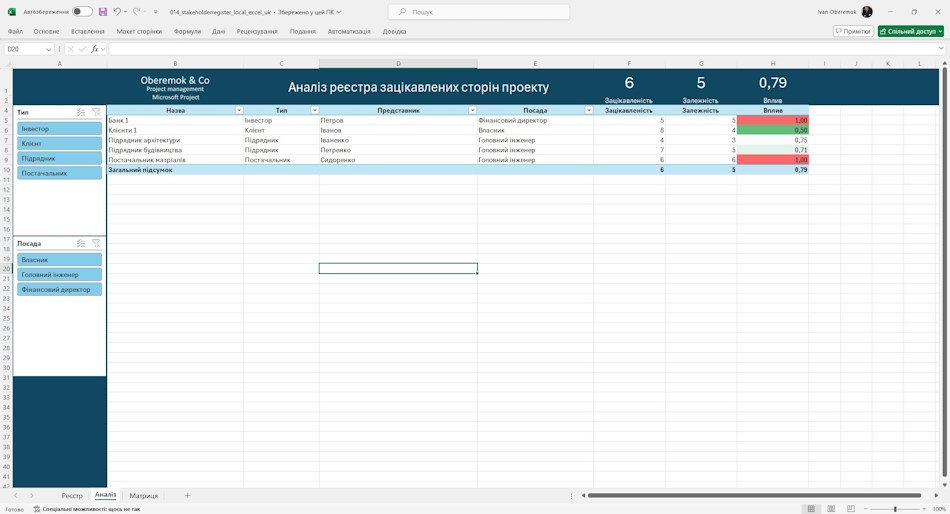Click the next sheet navigation arrow

click(x=32, y=496)
